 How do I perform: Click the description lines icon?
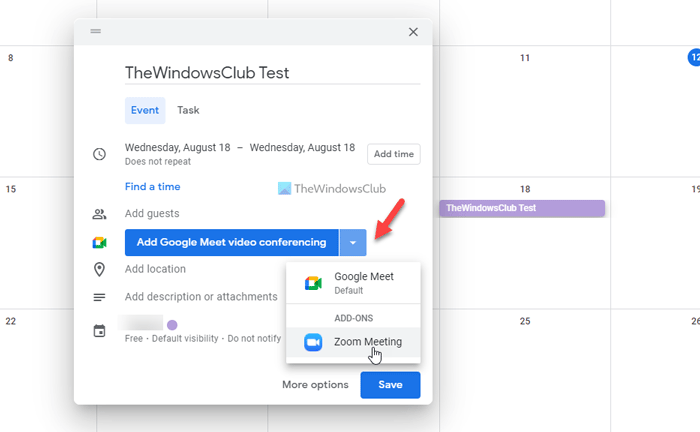99,297
